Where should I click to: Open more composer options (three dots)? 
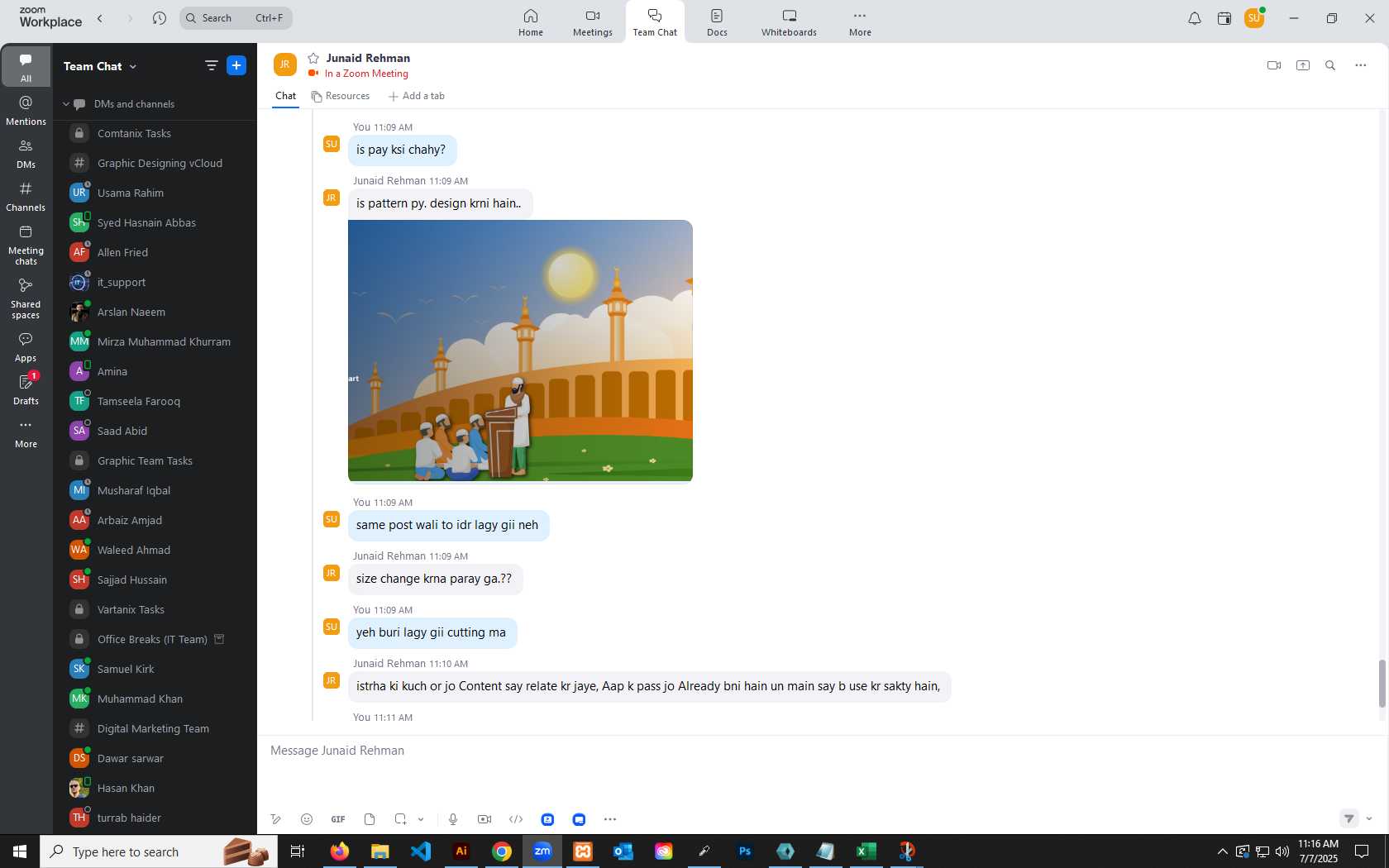tap(610, 819)
